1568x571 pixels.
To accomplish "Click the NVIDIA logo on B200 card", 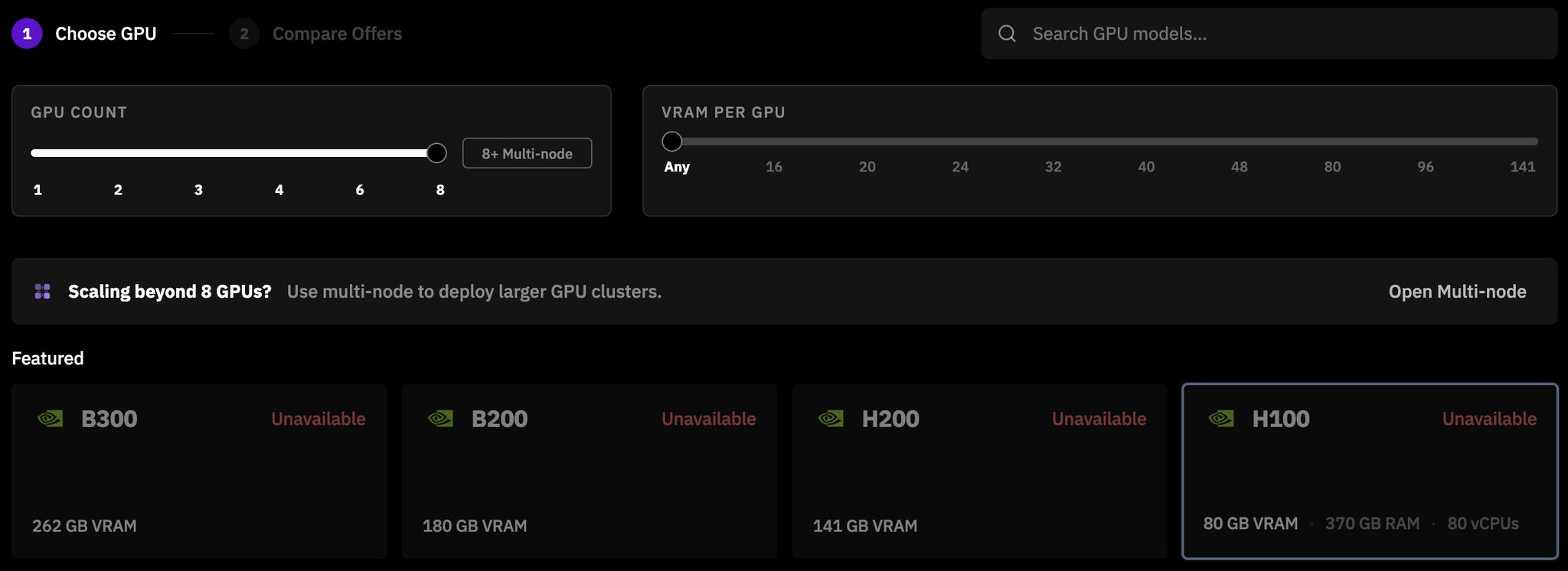I will (x=441, y=419).
